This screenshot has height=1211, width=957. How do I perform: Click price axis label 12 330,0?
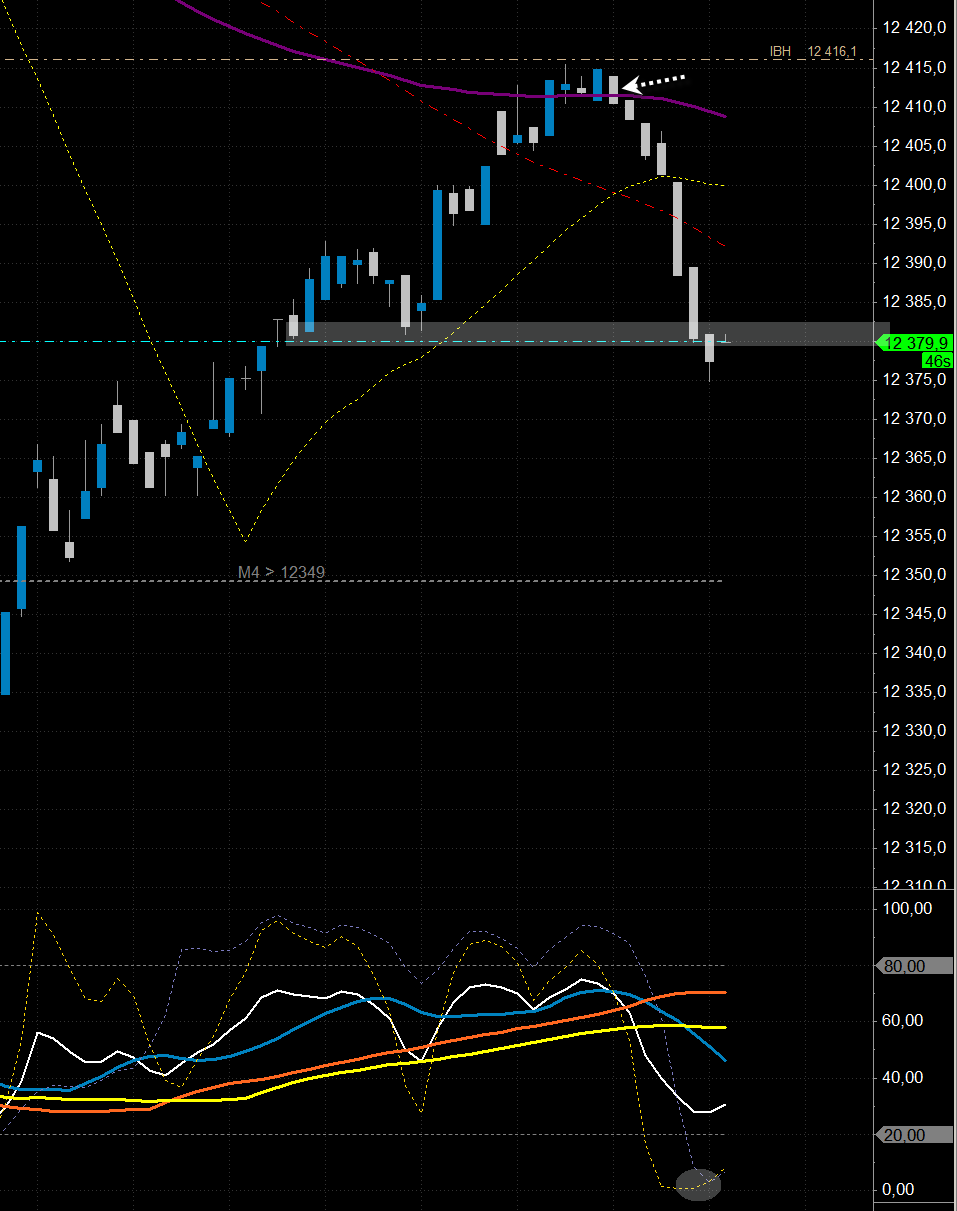914,731
